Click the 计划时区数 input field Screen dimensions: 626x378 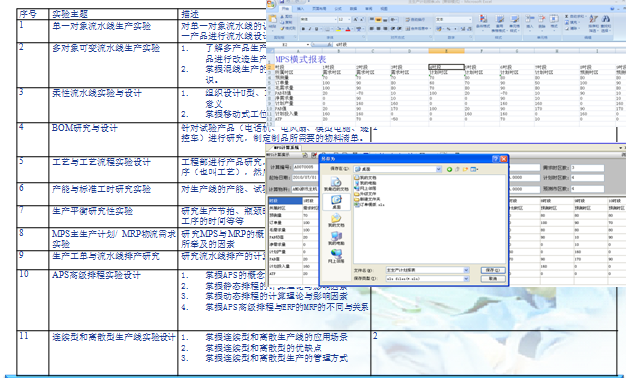(x=587, y=178)
